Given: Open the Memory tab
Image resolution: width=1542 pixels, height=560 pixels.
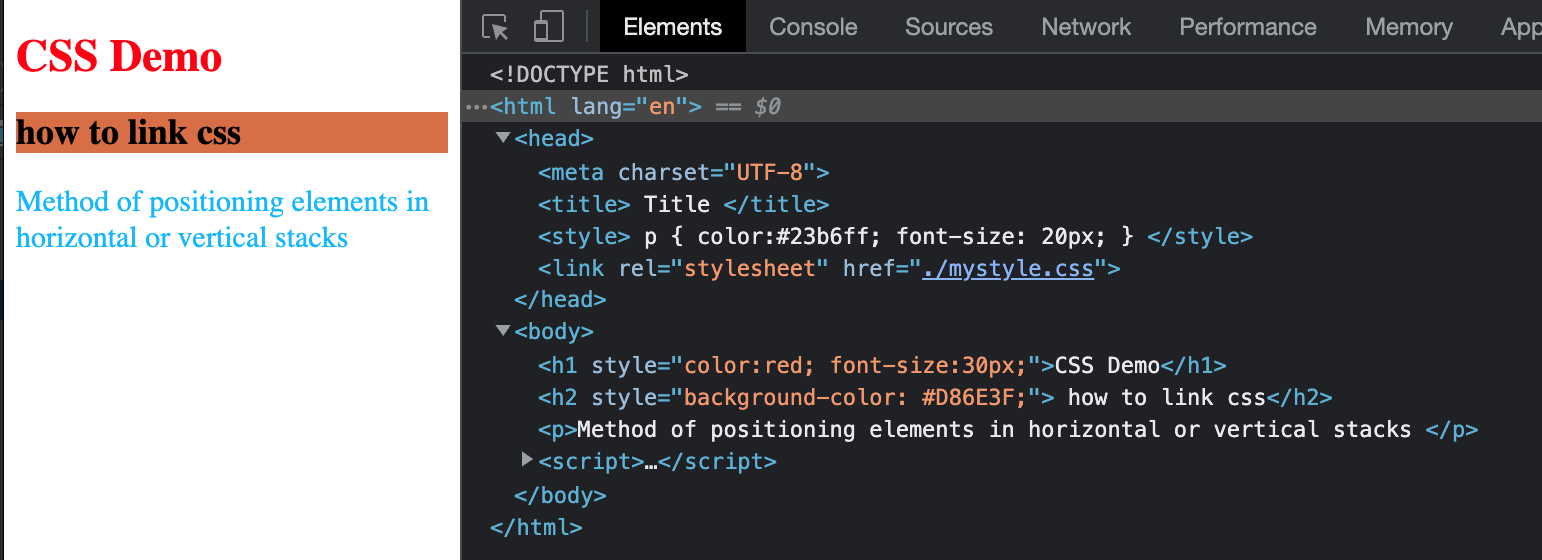Looking at the screenshot, I should (1409, 27).
